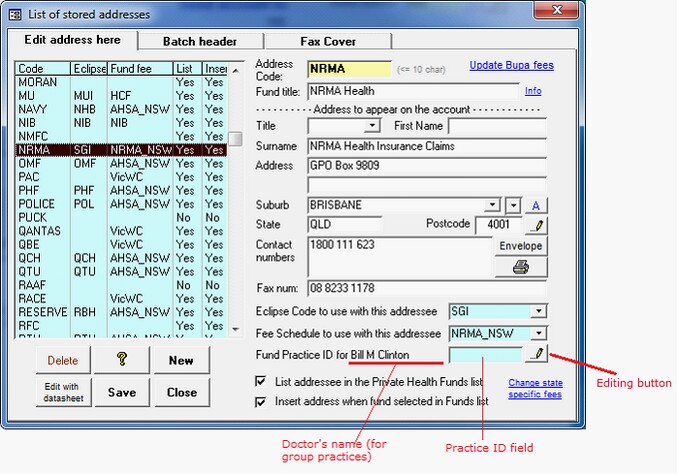
Task: Click the blue A button beside Suburb
Action: coord(536,205)
